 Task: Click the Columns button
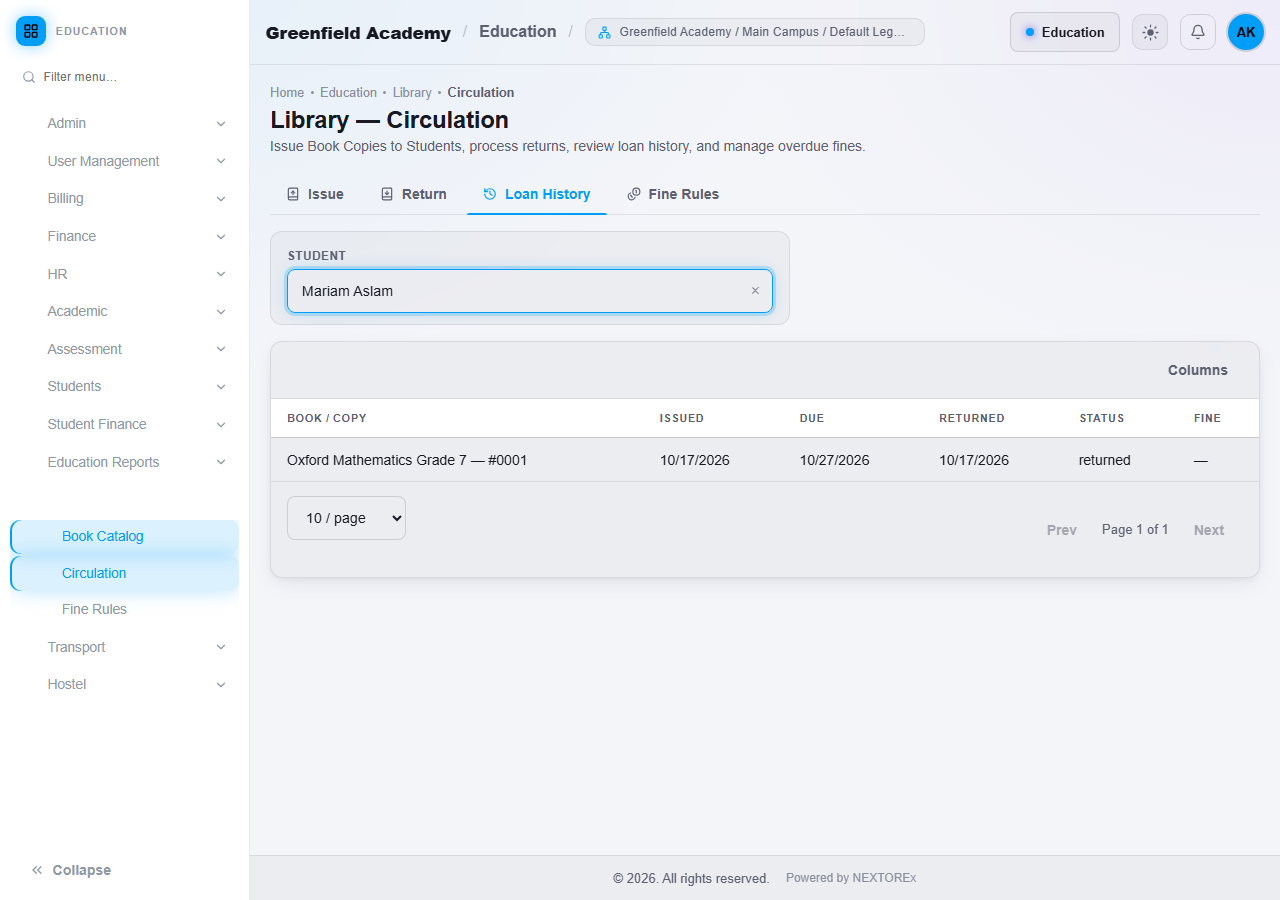point(1198,370)
